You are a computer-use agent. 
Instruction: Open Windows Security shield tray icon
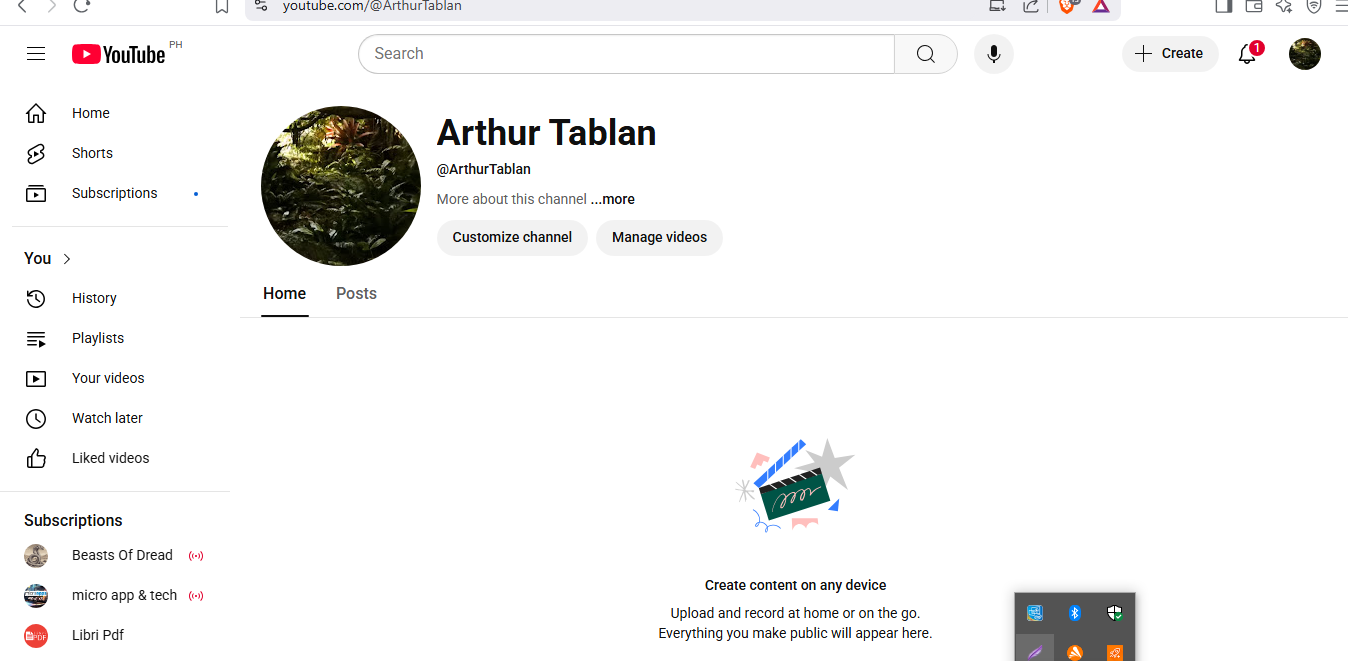pos(1115,613)
